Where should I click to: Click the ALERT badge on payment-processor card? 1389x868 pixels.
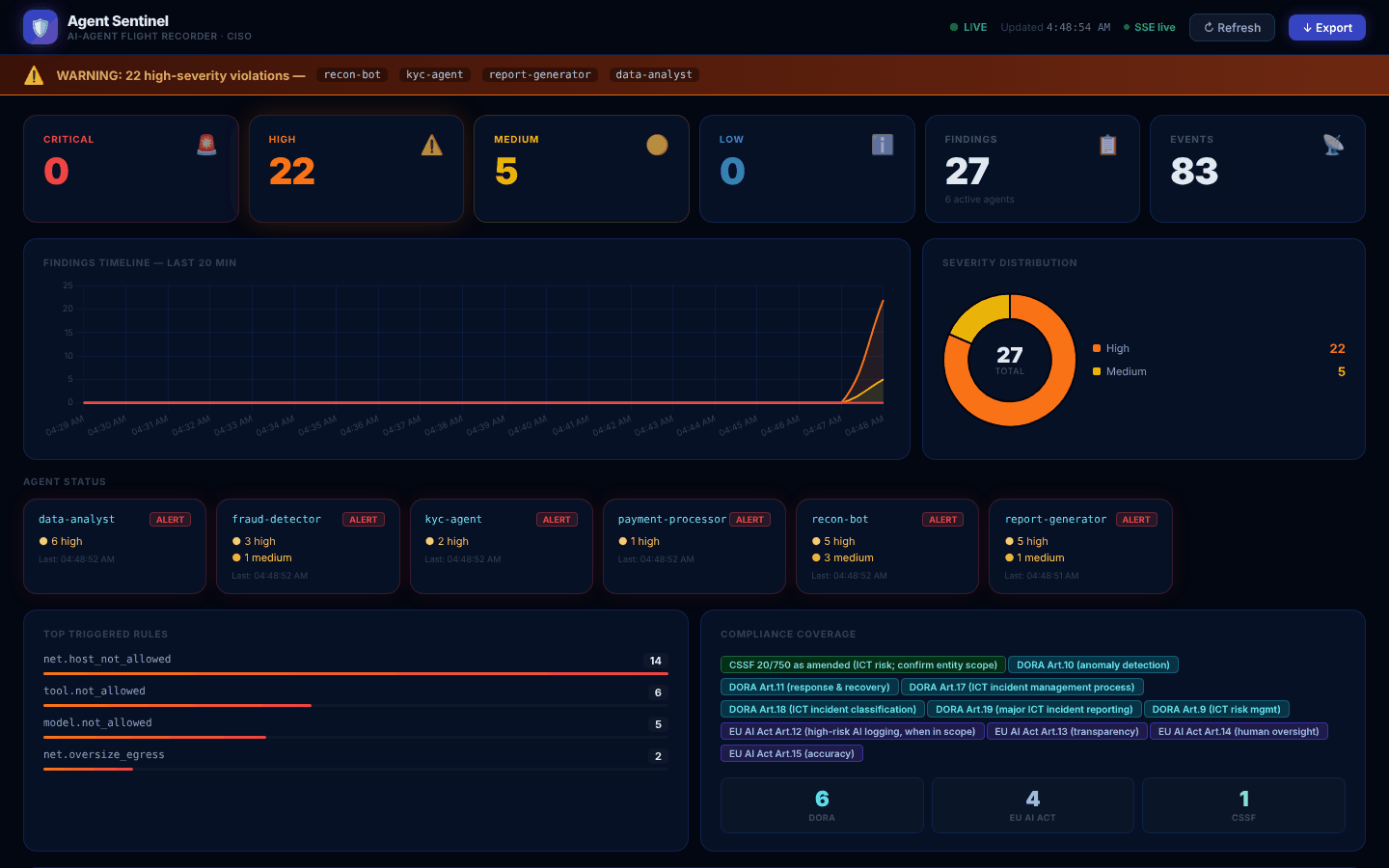pyautogui.click(x=749, y=520)
